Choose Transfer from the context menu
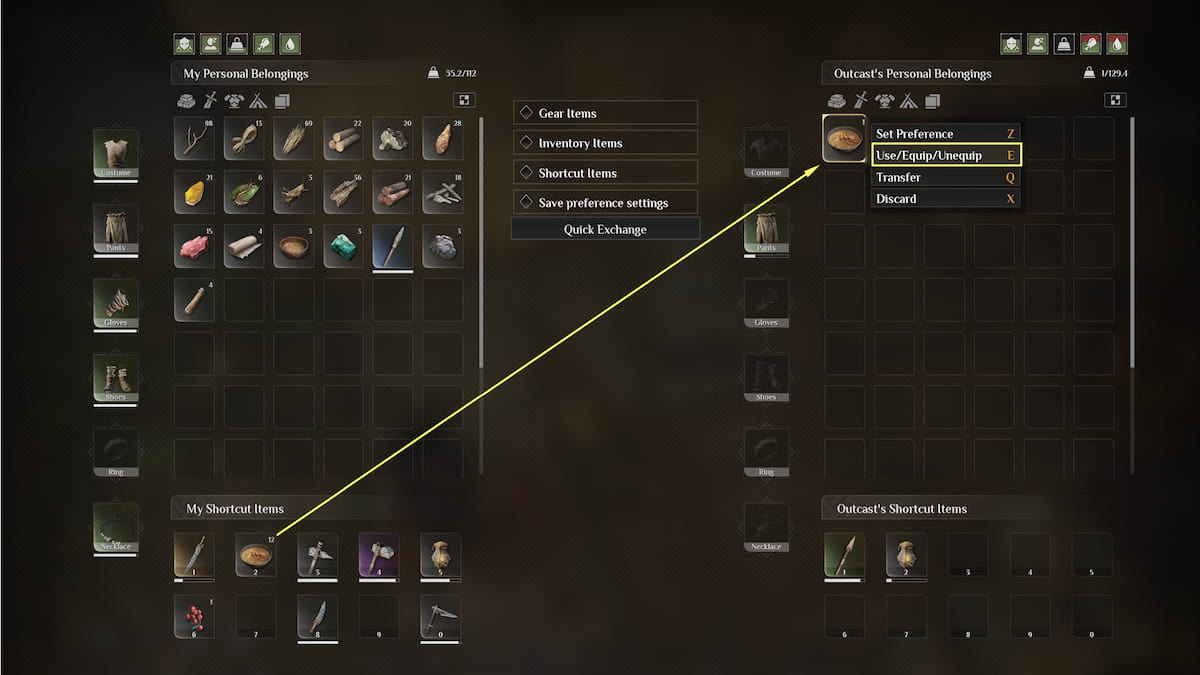The image size is (1200, 675). pos(946,177)
